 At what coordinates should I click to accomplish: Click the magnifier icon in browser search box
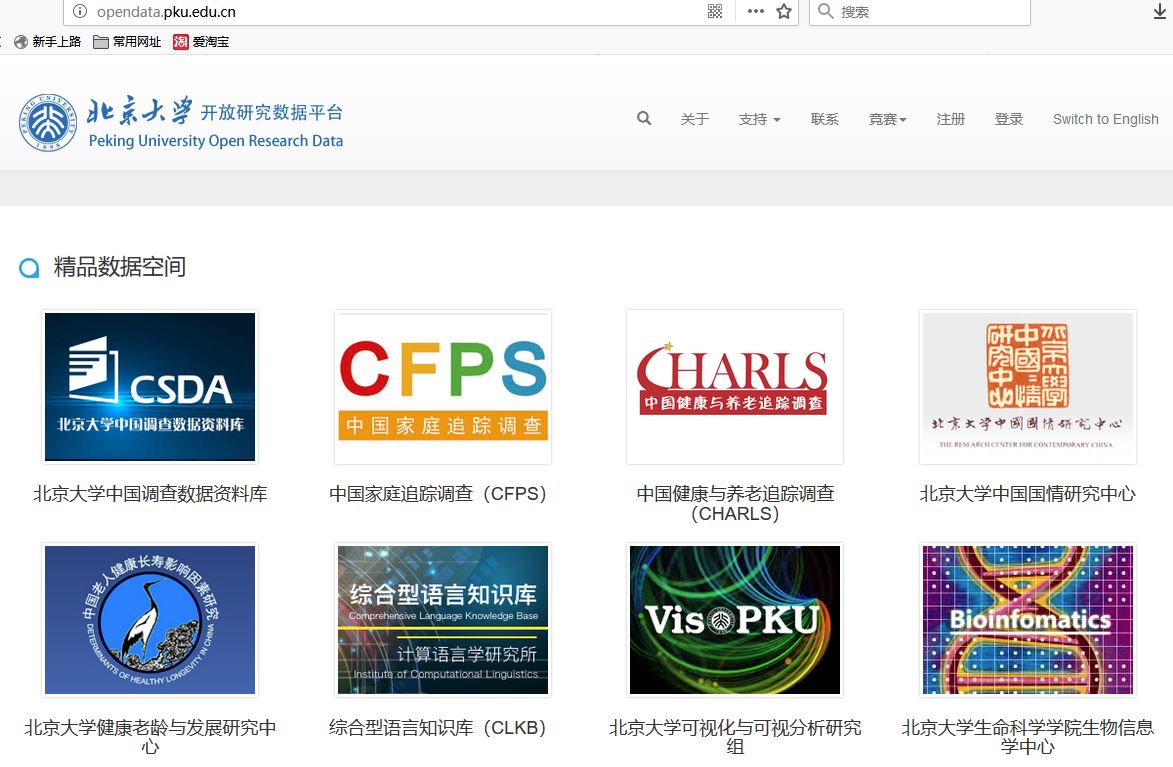[825, 10]
